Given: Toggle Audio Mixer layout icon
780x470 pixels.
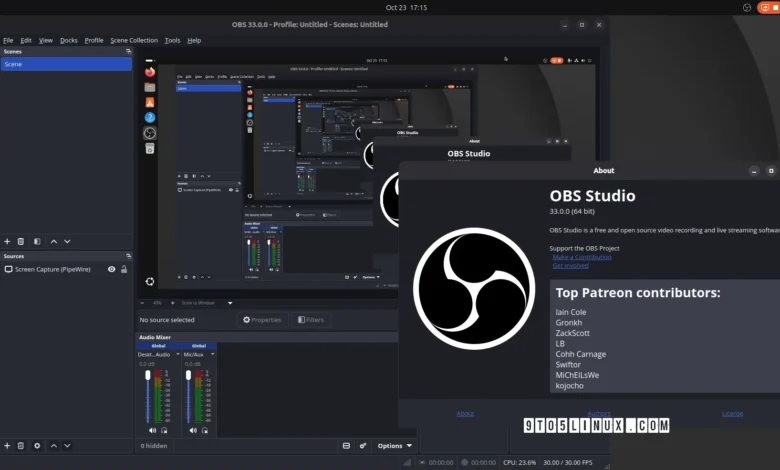Looking at the screenshot, I should coord(346,446).
